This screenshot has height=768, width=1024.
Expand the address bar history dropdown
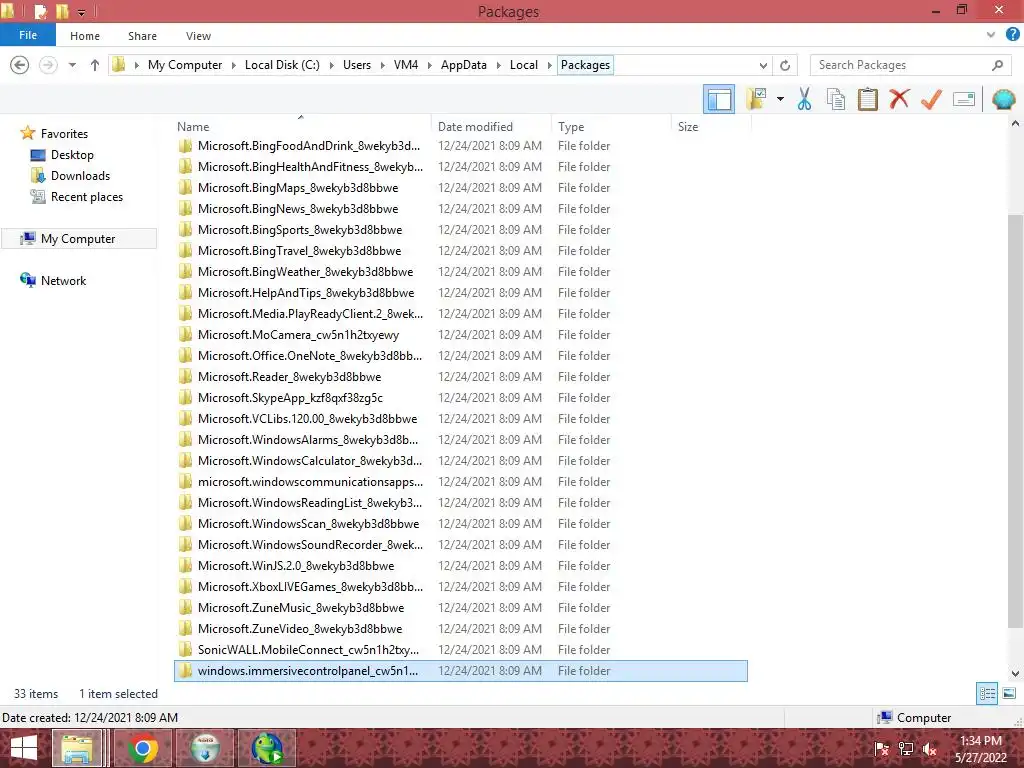pyautogui.click(x=763, y=65)
